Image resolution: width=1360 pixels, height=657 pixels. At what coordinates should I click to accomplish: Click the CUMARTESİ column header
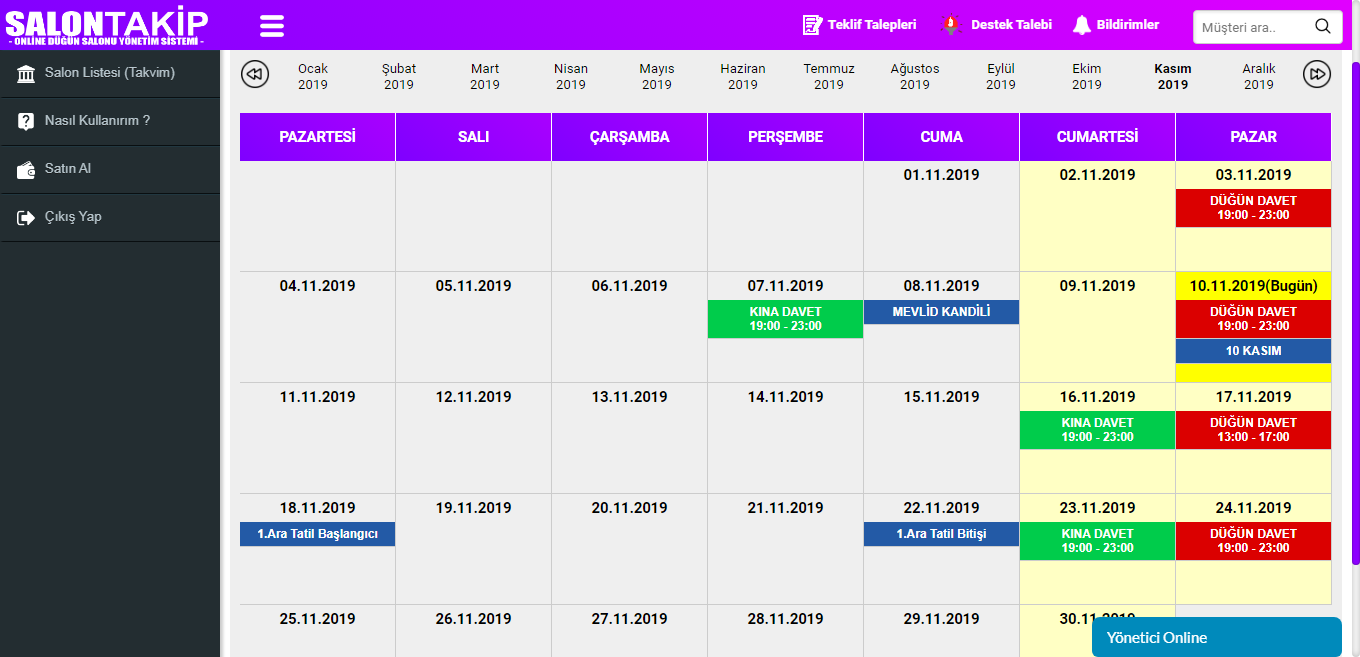[1097, 137]
